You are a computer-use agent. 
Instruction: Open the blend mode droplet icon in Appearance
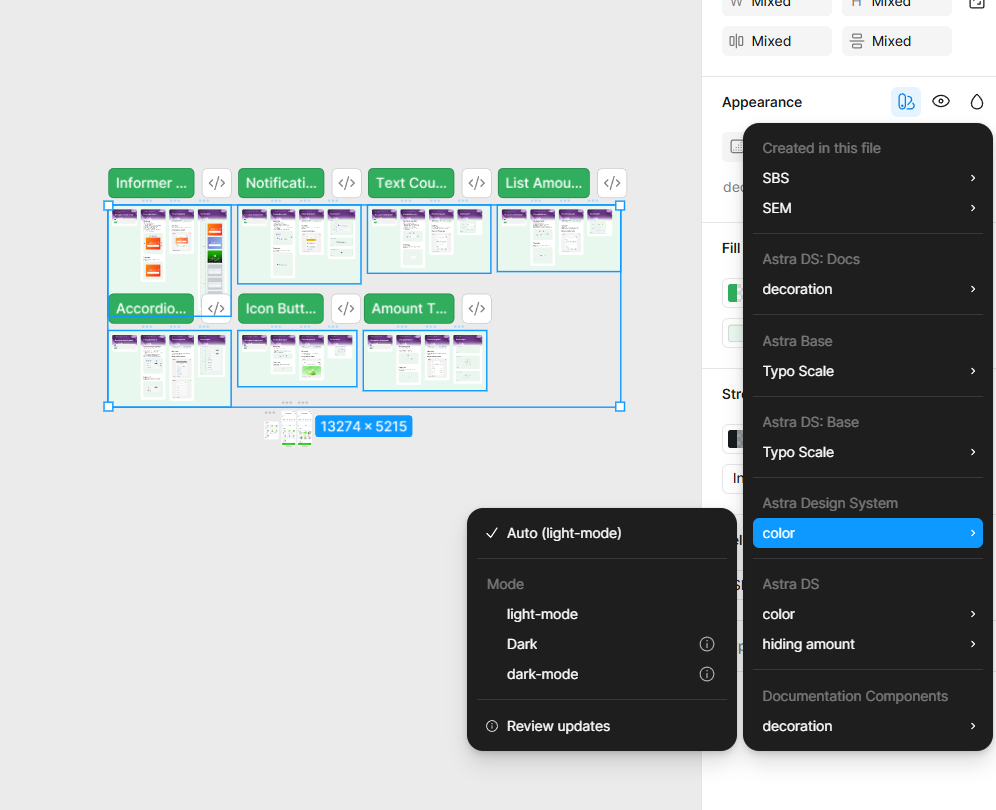(x=976, y=102)
